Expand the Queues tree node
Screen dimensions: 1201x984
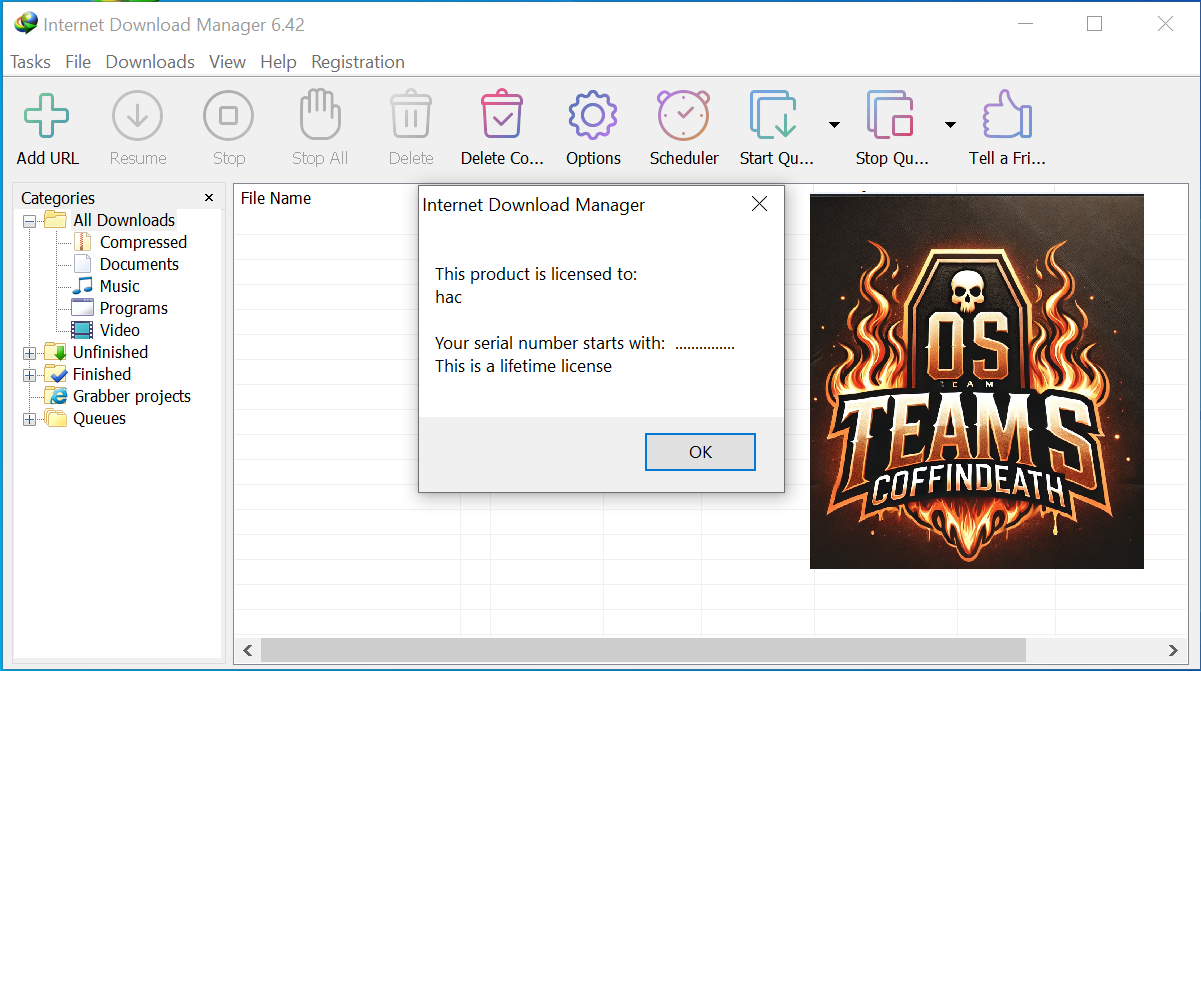tap(30, 419)
